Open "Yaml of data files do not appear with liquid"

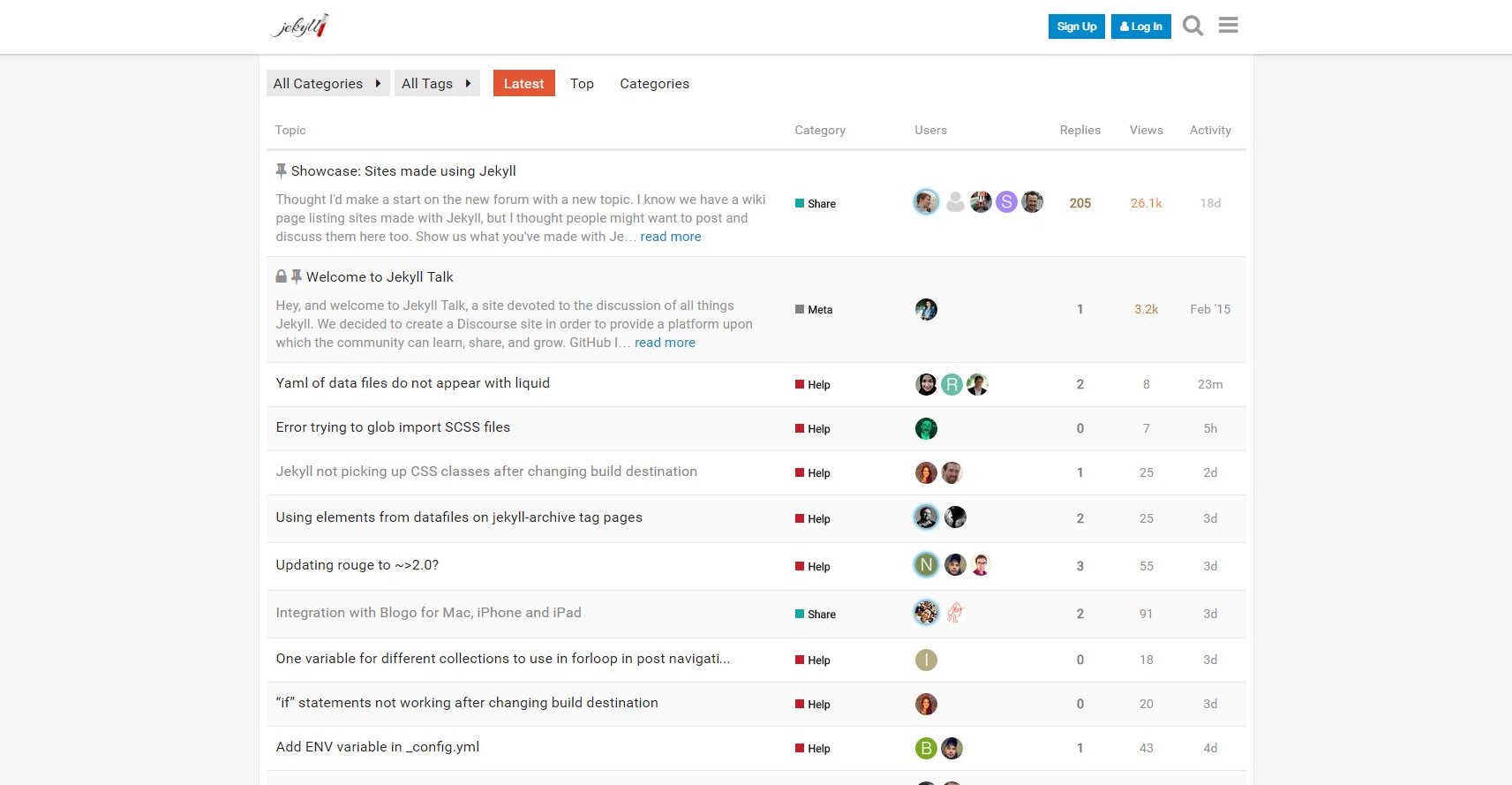point(412,382)
